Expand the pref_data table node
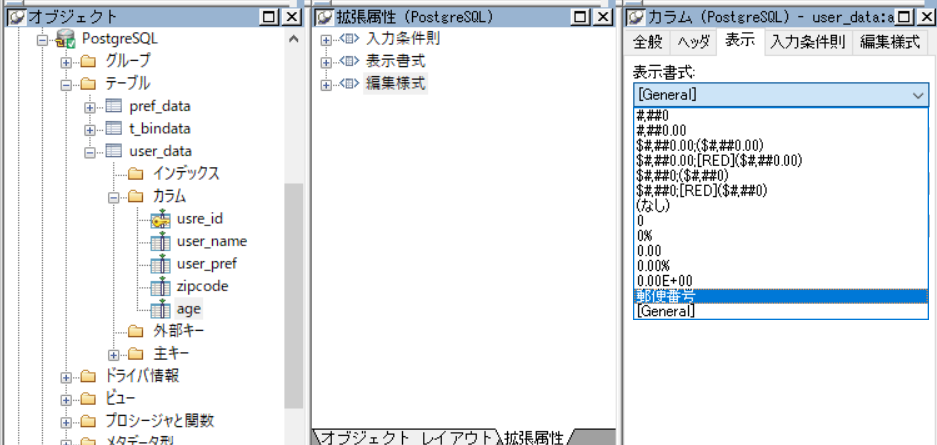 pyautogui.click(x=90, y=108)
